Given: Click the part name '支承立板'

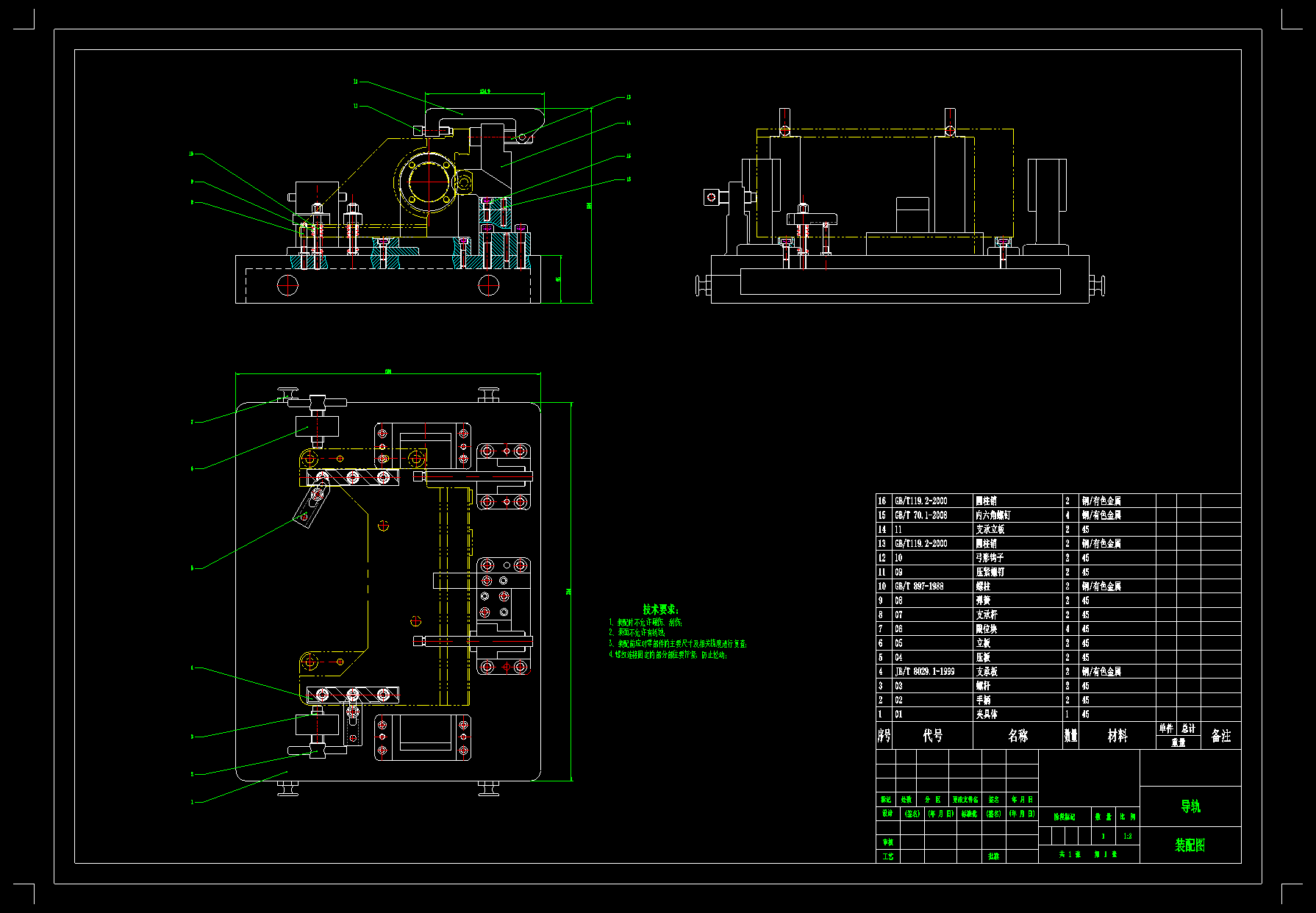Looking at the screenshot, I should (990, 529).
